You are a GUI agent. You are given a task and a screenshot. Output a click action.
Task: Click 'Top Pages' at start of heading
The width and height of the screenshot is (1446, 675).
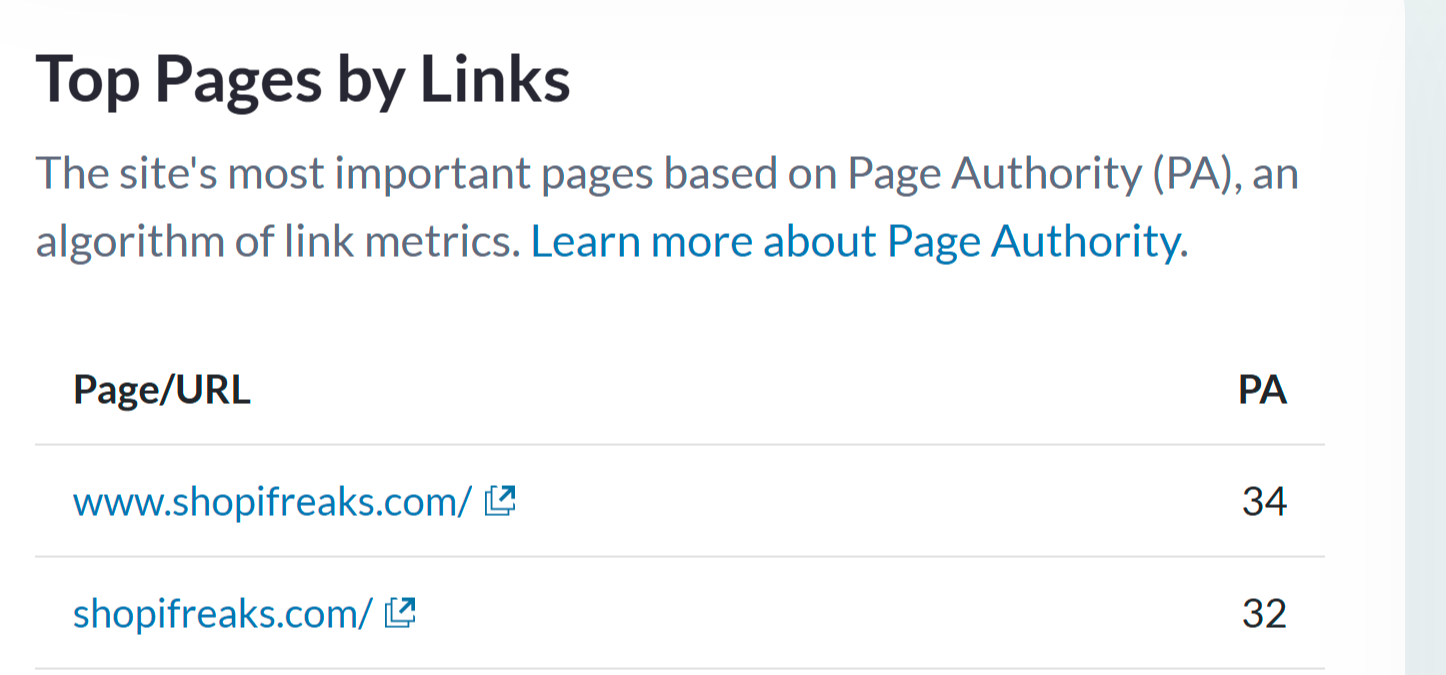(179, 82)
